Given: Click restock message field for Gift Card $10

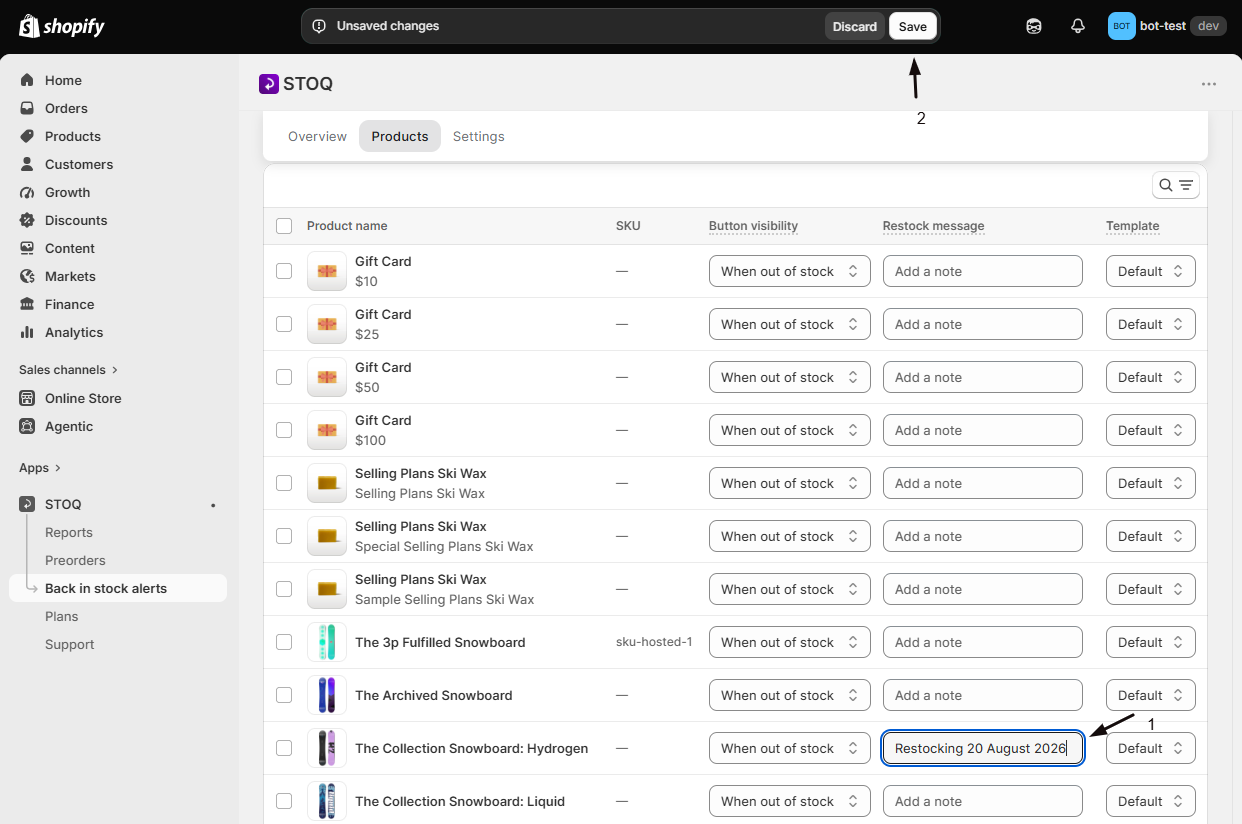Looking at the screenshot, I should 983,271.
